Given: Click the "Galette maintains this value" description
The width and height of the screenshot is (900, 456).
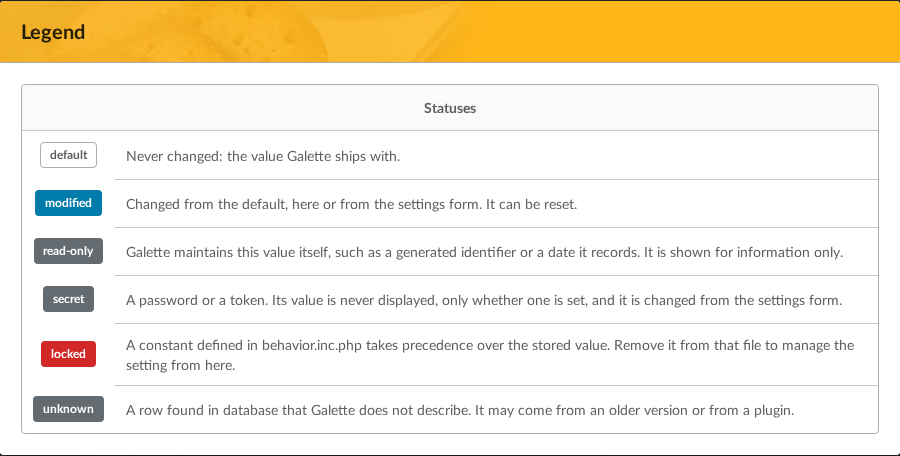Looking at the screenshot, I should point(484,252).
